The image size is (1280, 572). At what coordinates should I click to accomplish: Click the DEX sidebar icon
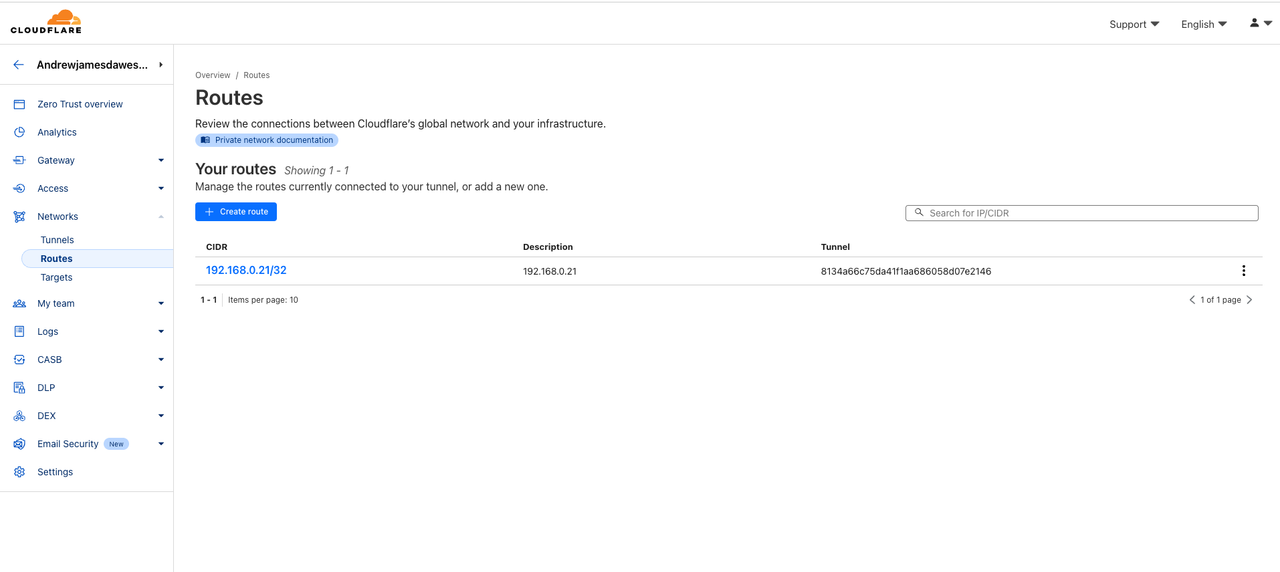pyautogui.click(x=19, y=416)
